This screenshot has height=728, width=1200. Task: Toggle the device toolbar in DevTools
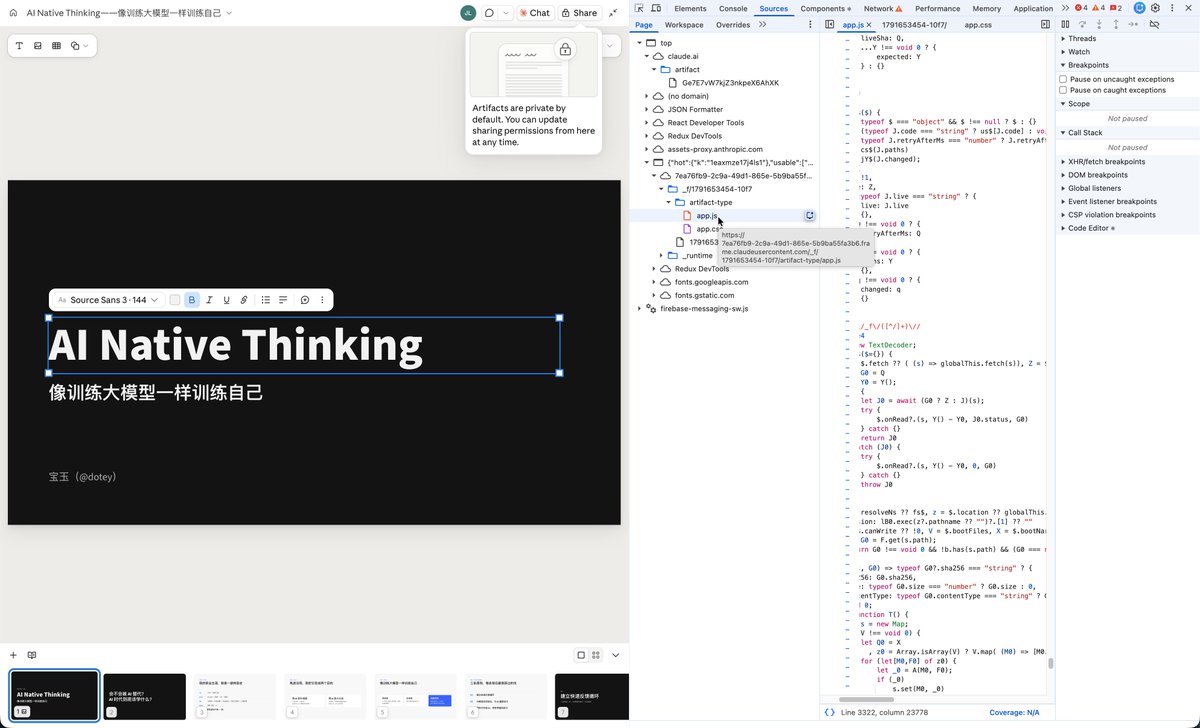click(x=655, y=8)
